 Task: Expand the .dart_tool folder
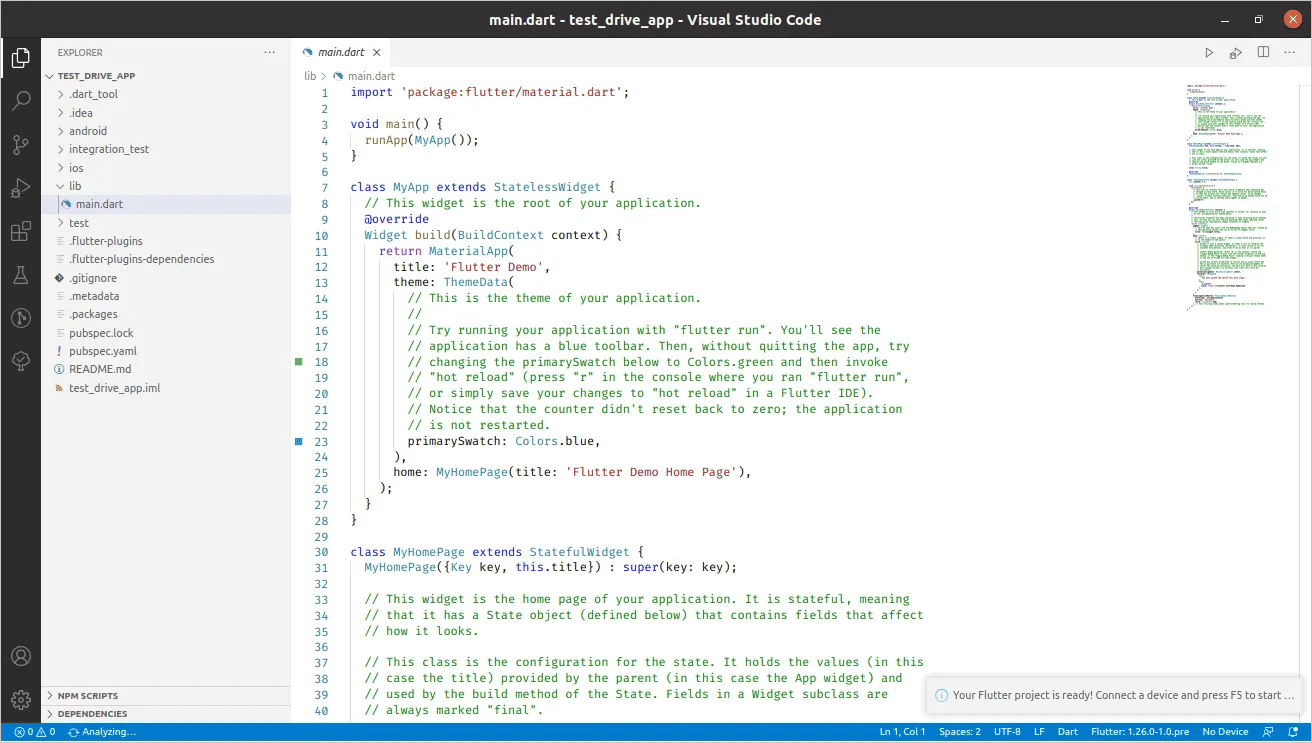(62, 94)
